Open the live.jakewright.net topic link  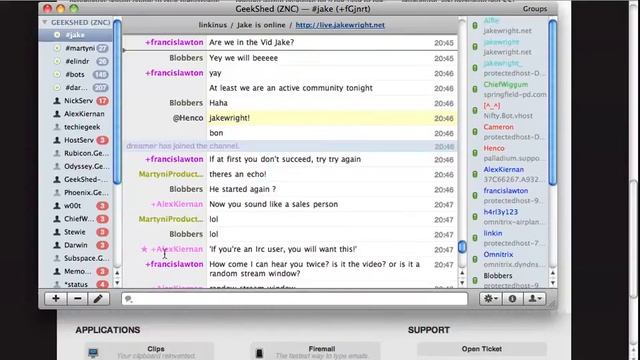[340, 25]
